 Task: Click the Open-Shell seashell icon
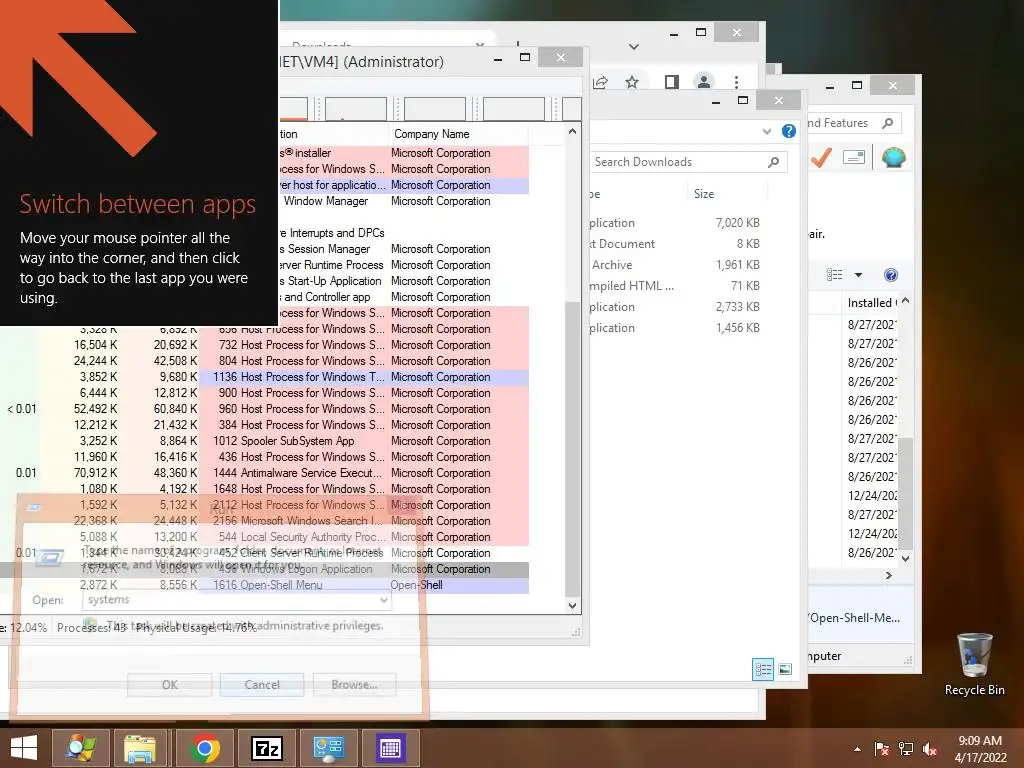coord(893,157)
